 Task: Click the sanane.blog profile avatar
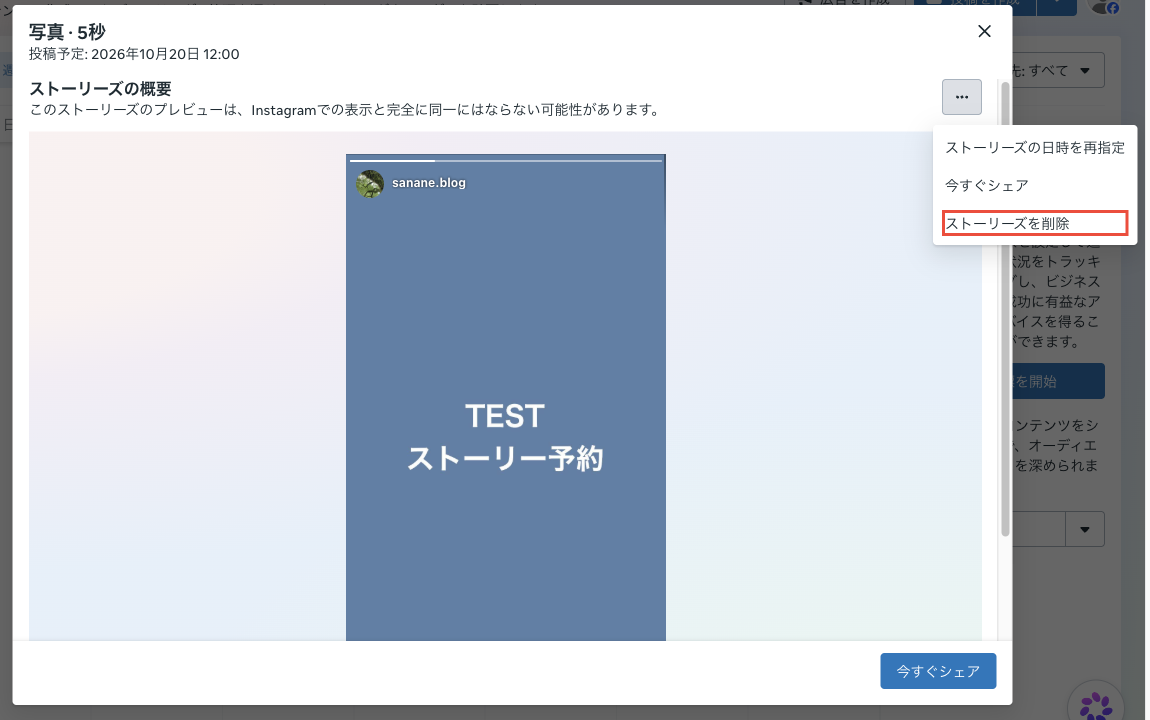pos(370,183)
